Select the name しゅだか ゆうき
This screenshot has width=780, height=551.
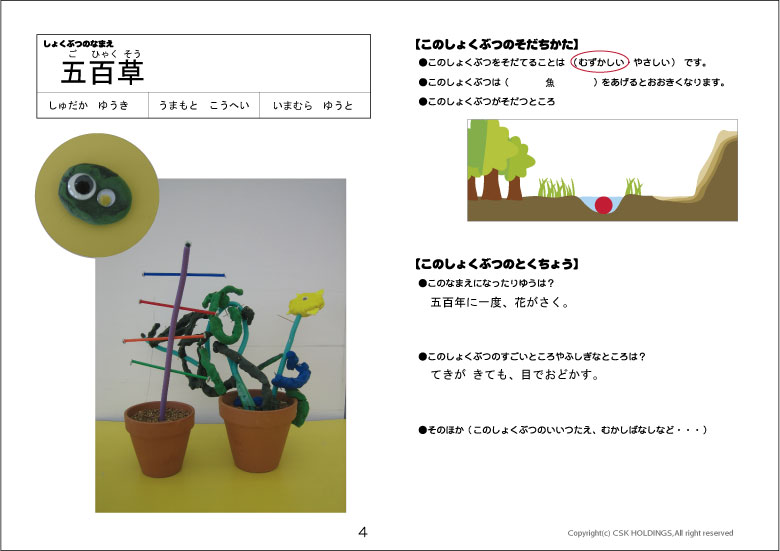pyautogui.click(x=89, y=105)
